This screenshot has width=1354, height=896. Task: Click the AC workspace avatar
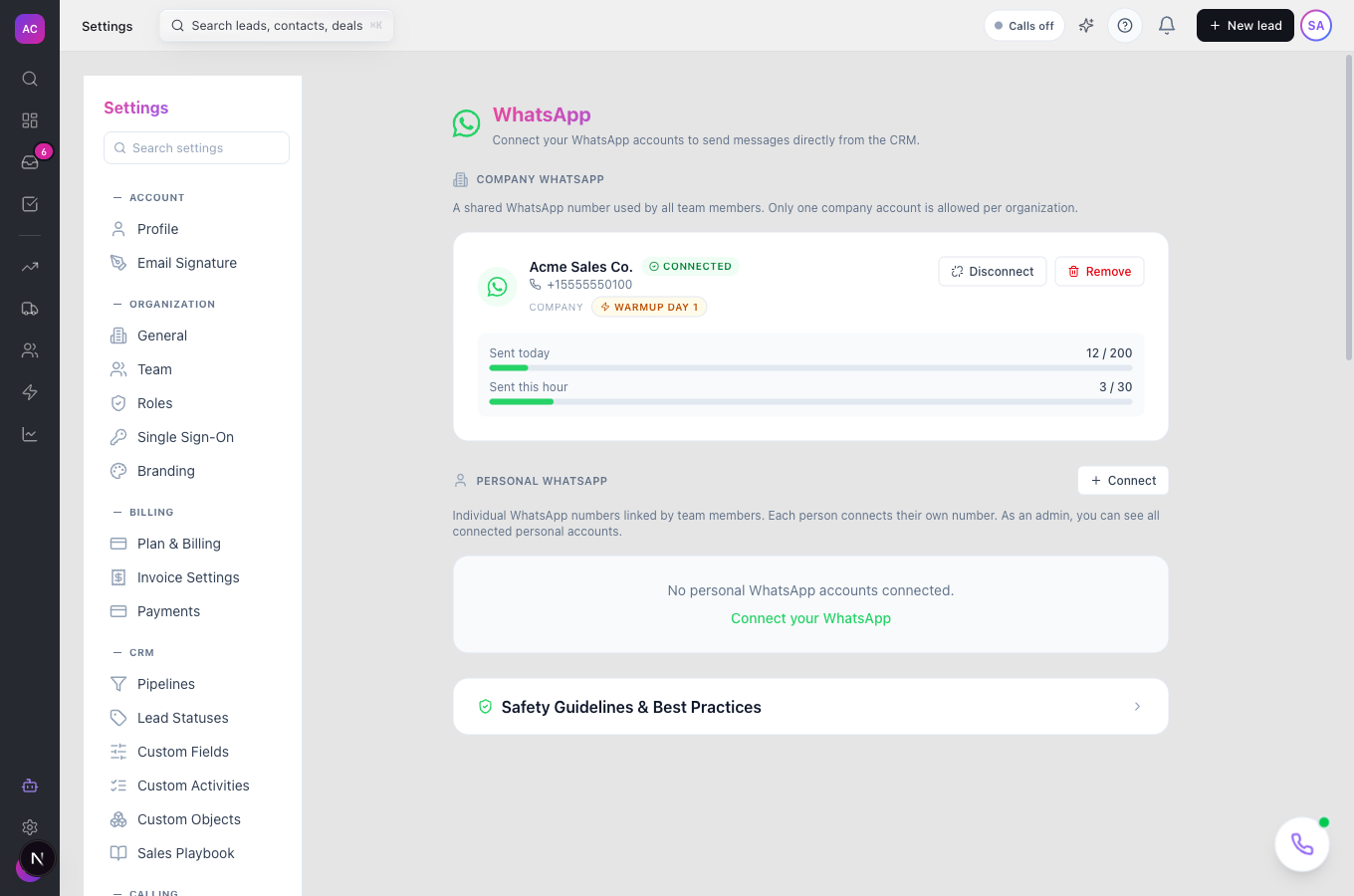pyautogui.click(x=30, y=29)
